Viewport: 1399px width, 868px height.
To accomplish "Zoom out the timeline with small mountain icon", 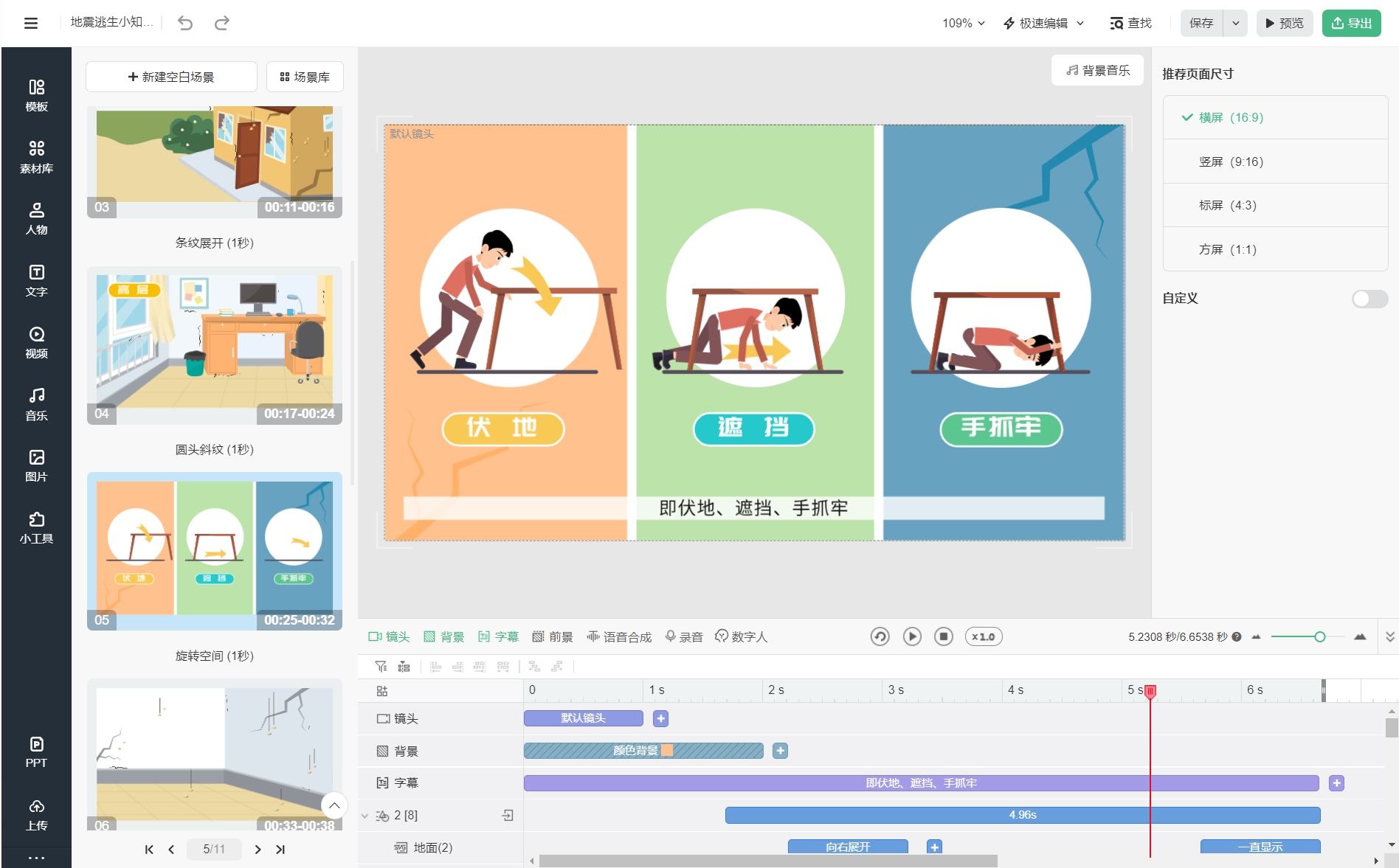I will click(x=1256, y=637).
